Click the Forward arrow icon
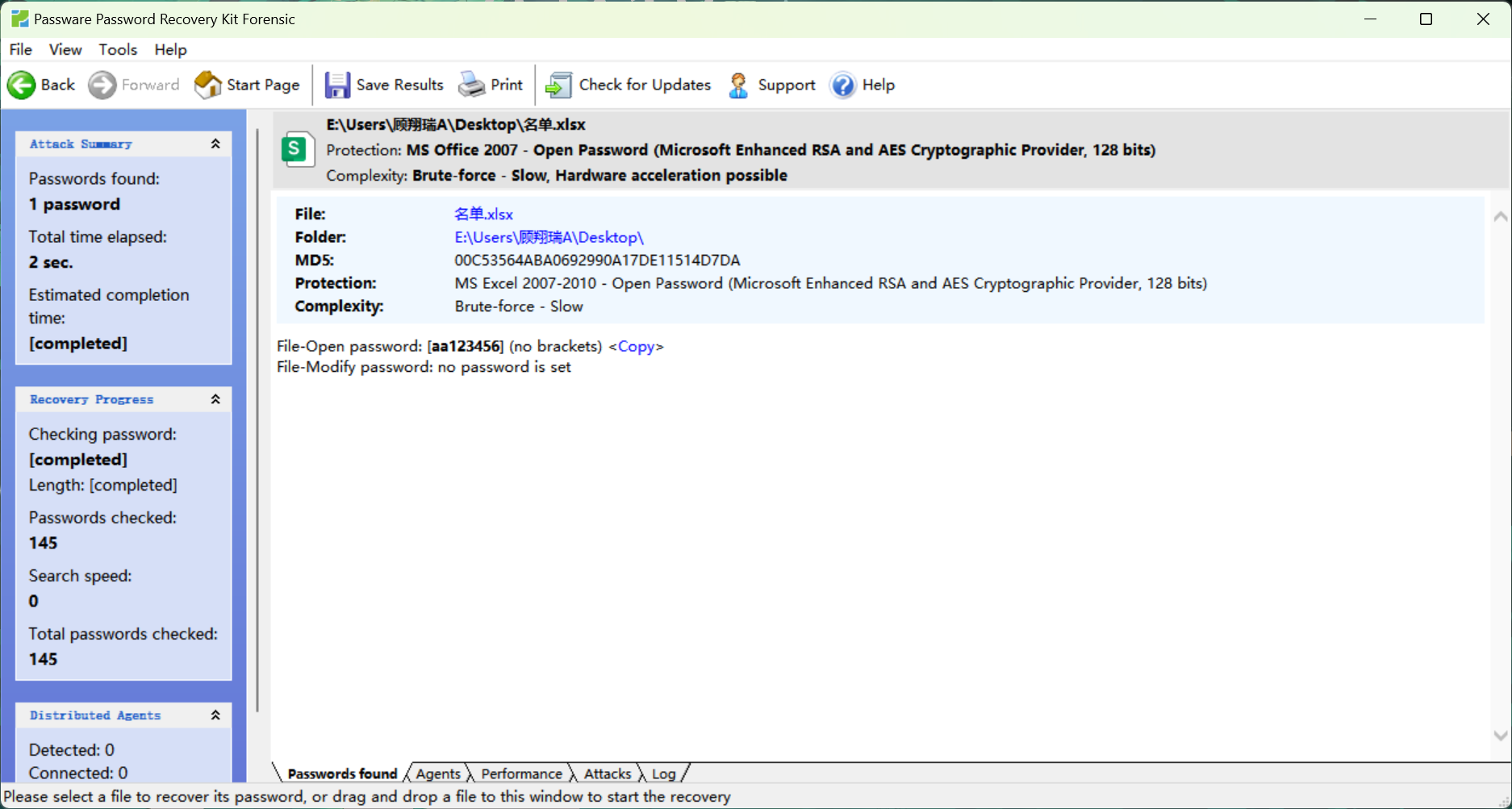1512x809 pixels. [x=102, y=85]
